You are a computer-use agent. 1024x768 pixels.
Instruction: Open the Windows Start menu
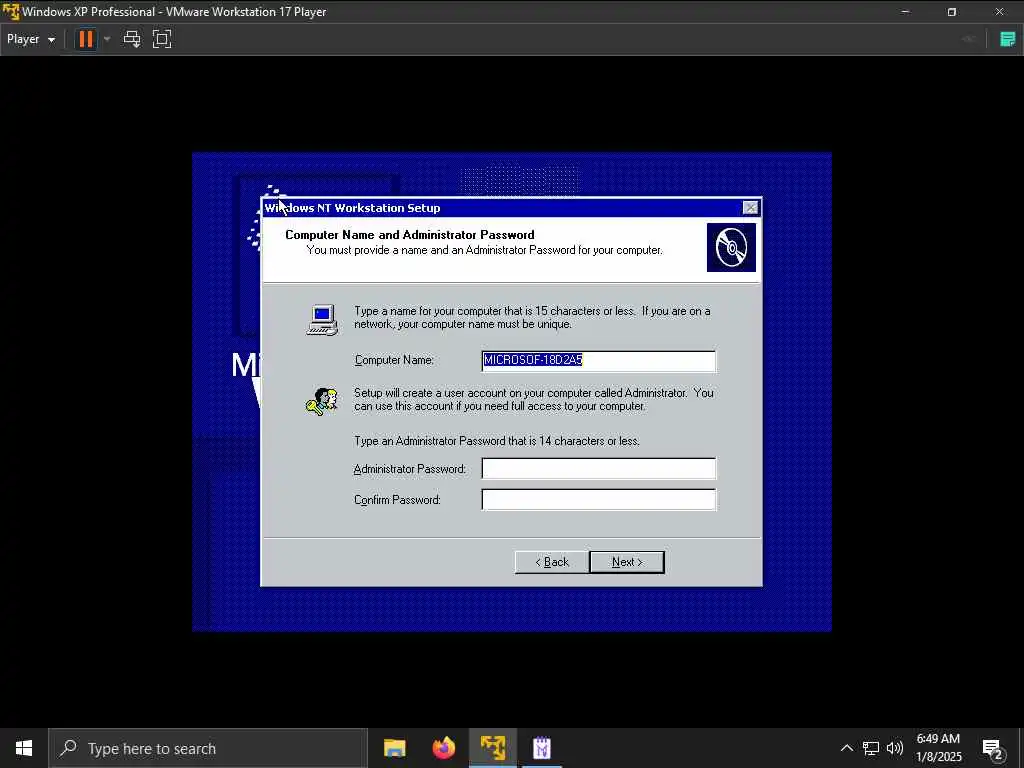tap(24, 748)
